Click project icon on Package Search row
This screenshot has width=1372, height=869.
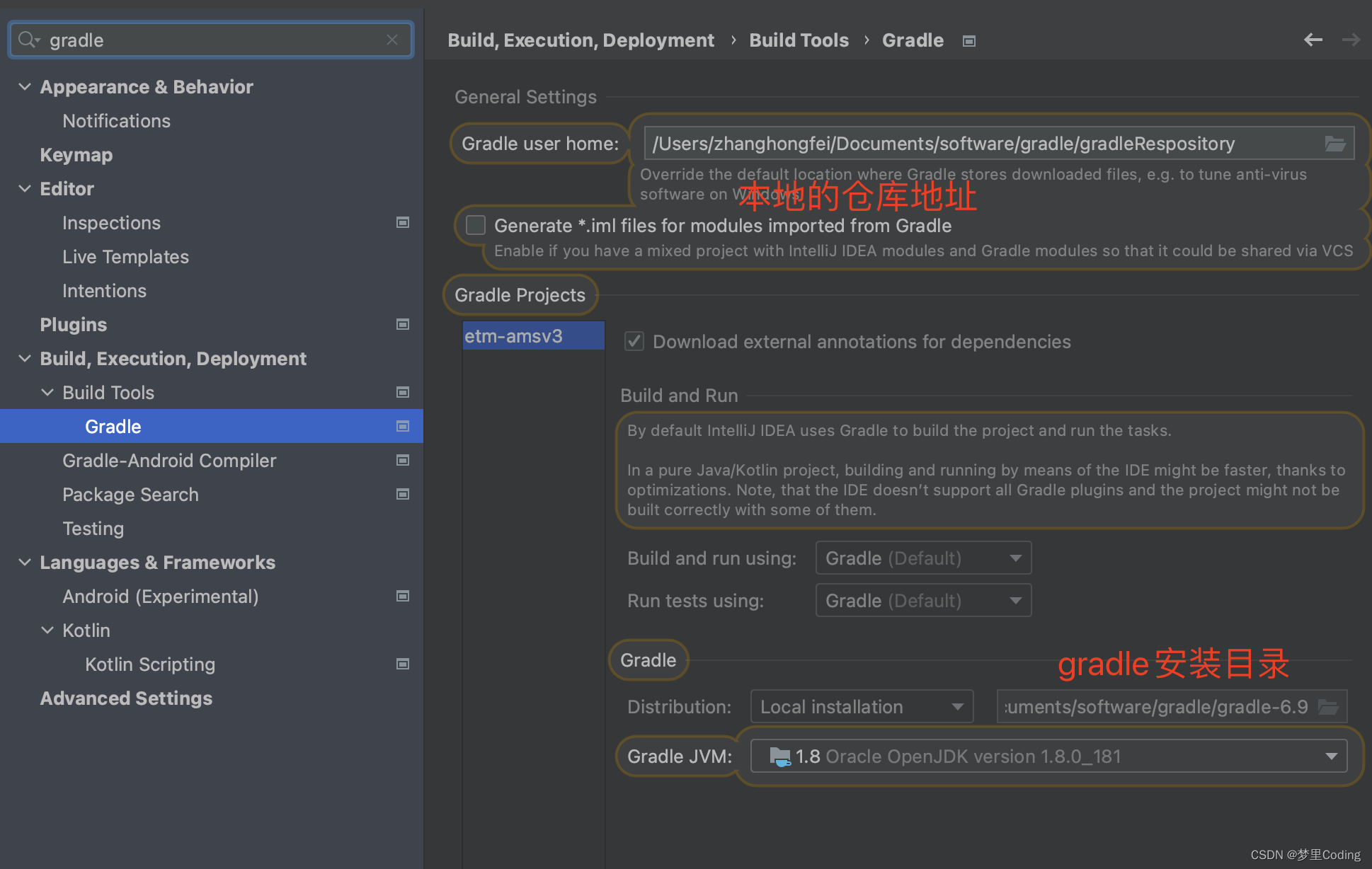pos(403,494)
